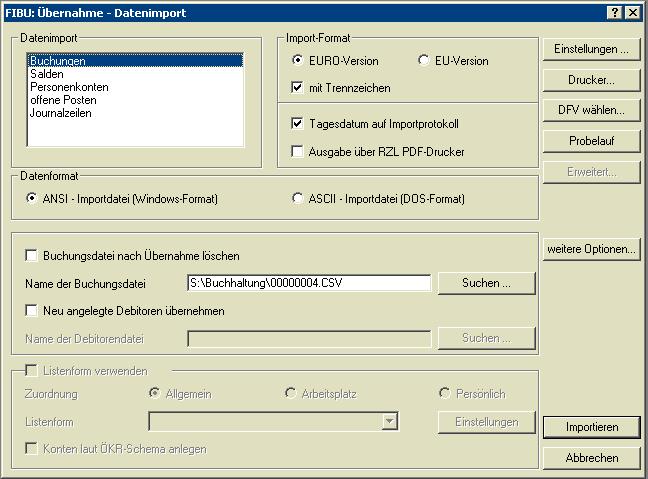The image size is (648, 479).
Task: Select ASCII Importdatei DOS-Format option
Action: pyautogui.click(x=298, y=199)
